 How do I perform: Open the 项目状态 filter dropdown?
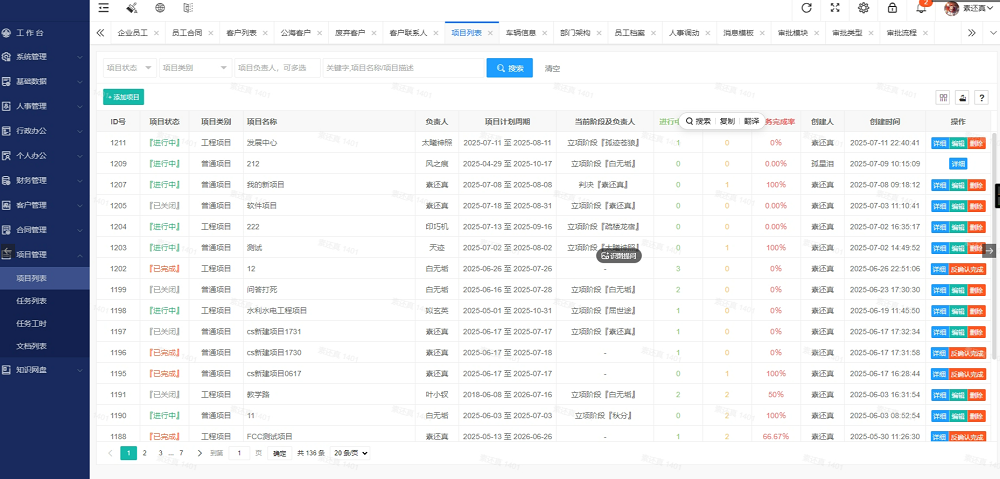129,68
